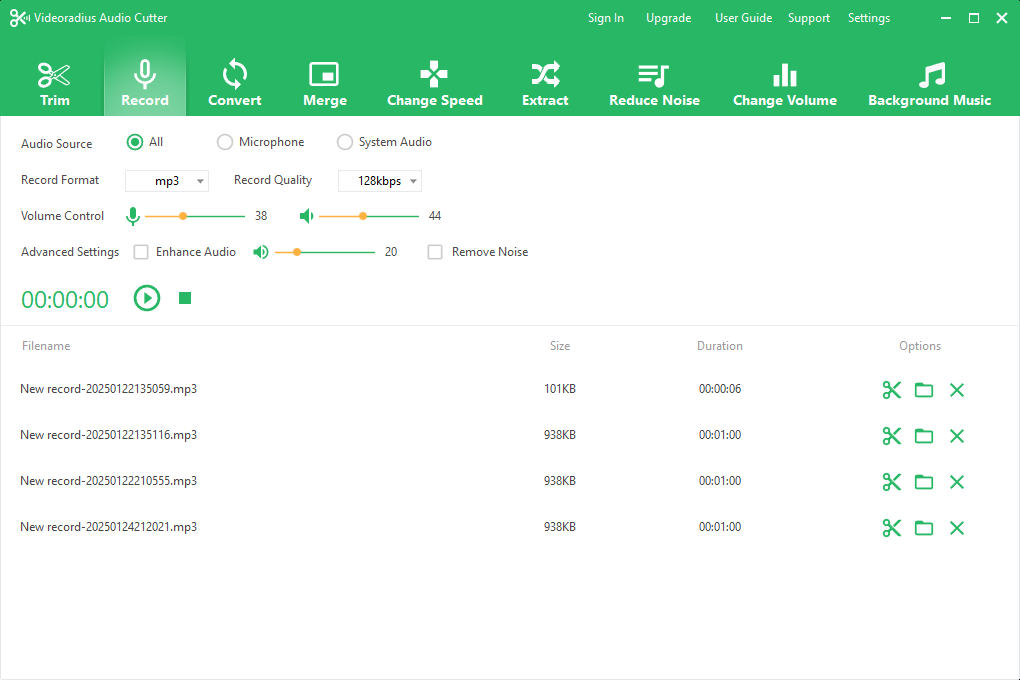Open the Convert tool

coord(234,84)
